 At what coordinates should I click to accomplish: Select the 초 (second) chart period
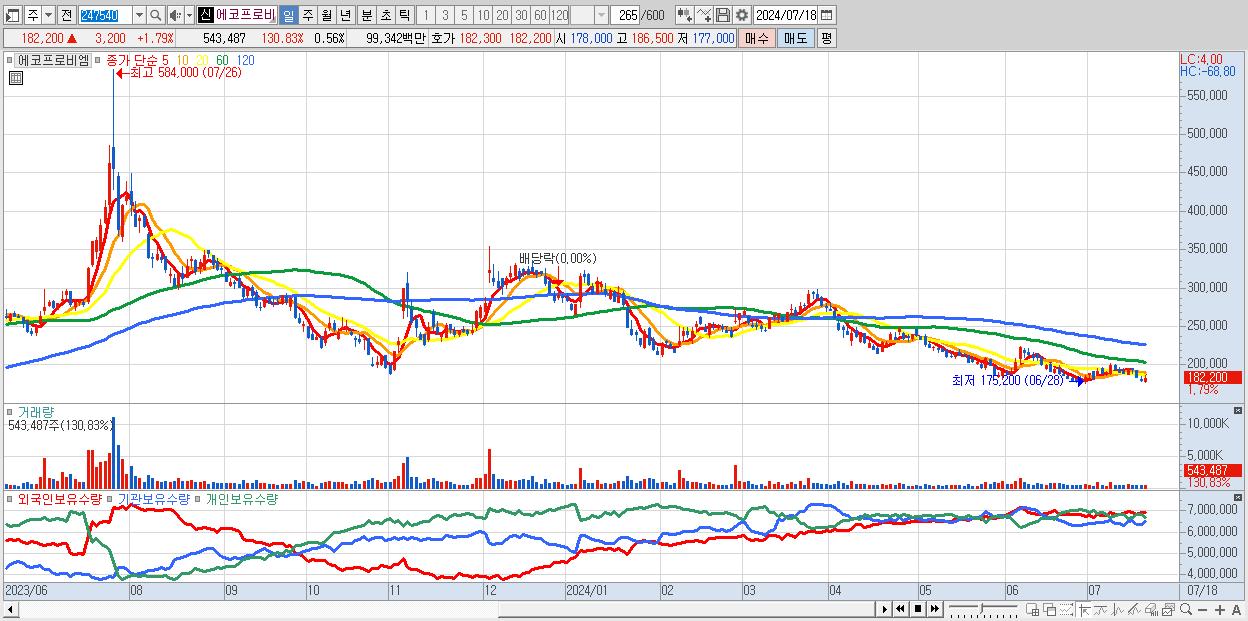click(x=386, y=15)
